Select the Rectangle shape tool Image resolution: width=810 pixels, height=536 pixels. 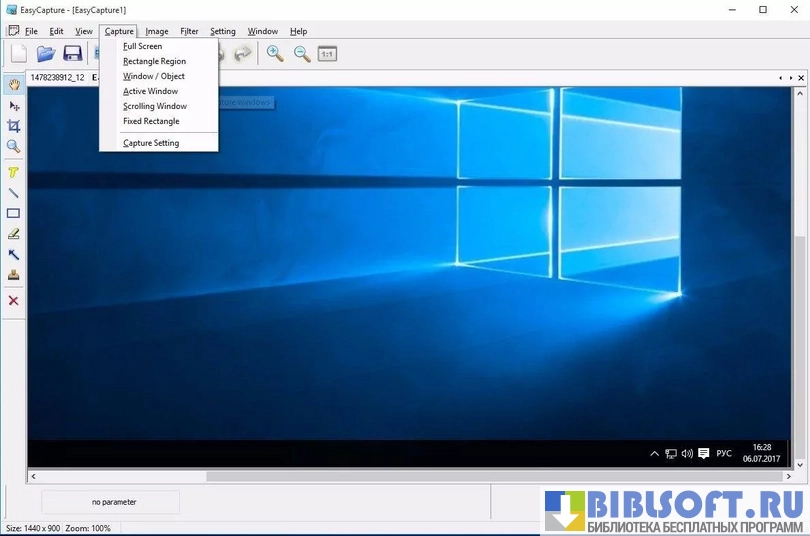click(14, 213)
